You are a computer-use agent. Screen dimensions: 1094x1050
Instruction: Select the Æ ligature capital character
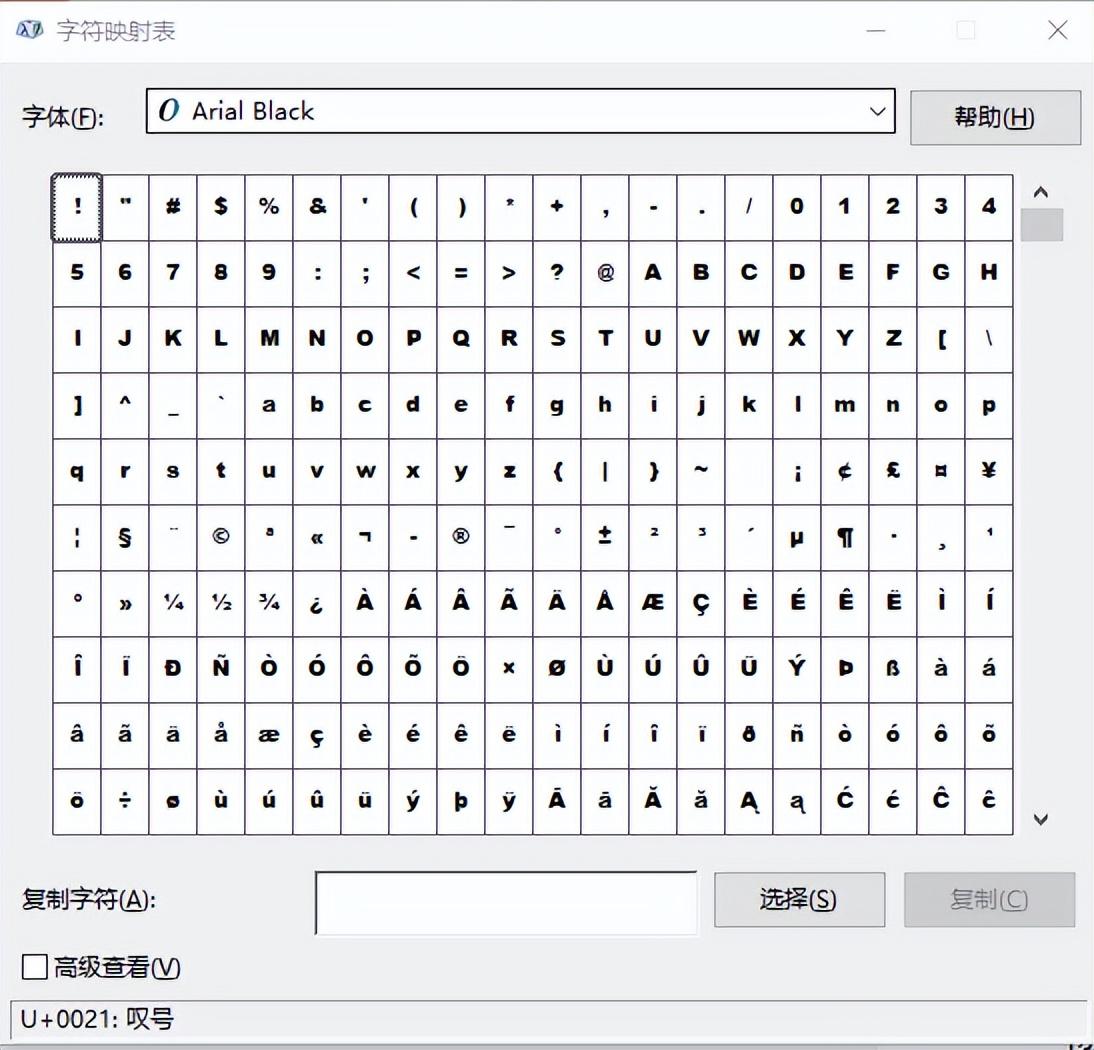[653, 603]
